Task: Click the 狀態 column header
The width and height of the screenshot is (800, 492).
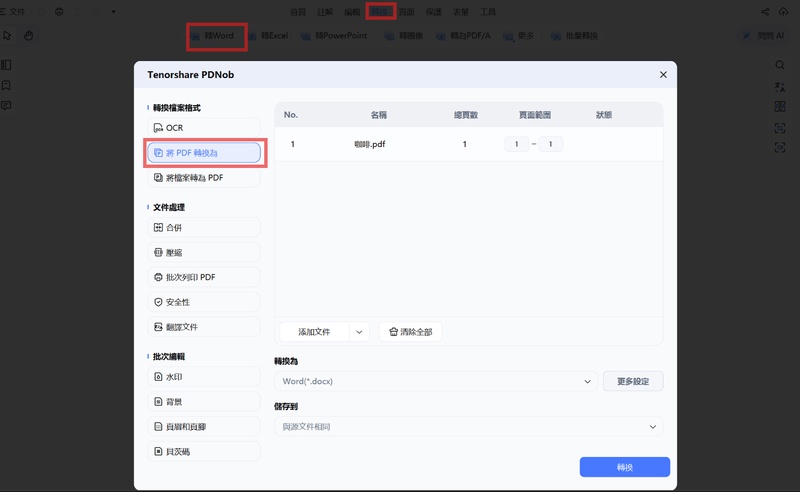Action: 604,115
